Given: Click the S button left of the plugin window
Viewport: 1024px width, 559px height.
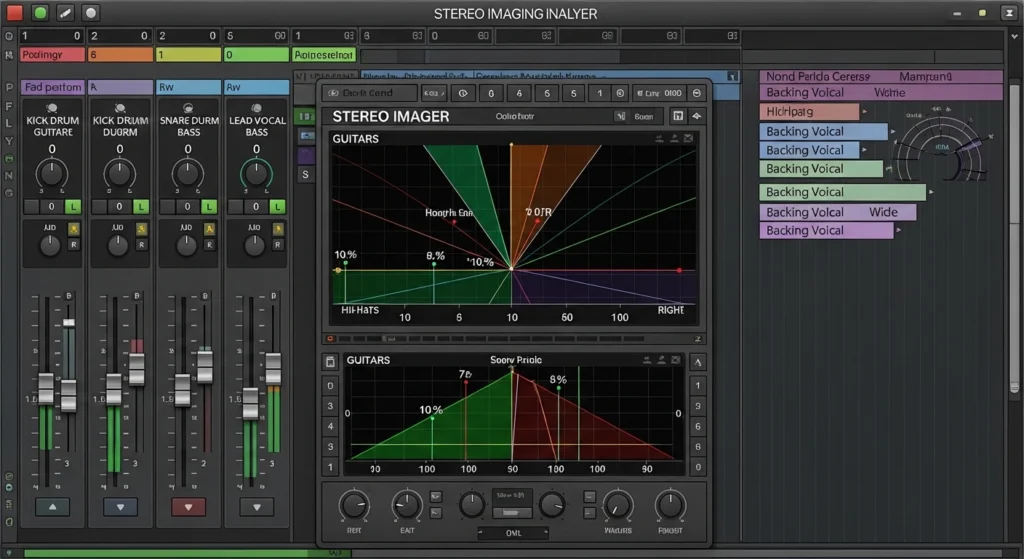Looking at the screenshot, I should 305,175.
